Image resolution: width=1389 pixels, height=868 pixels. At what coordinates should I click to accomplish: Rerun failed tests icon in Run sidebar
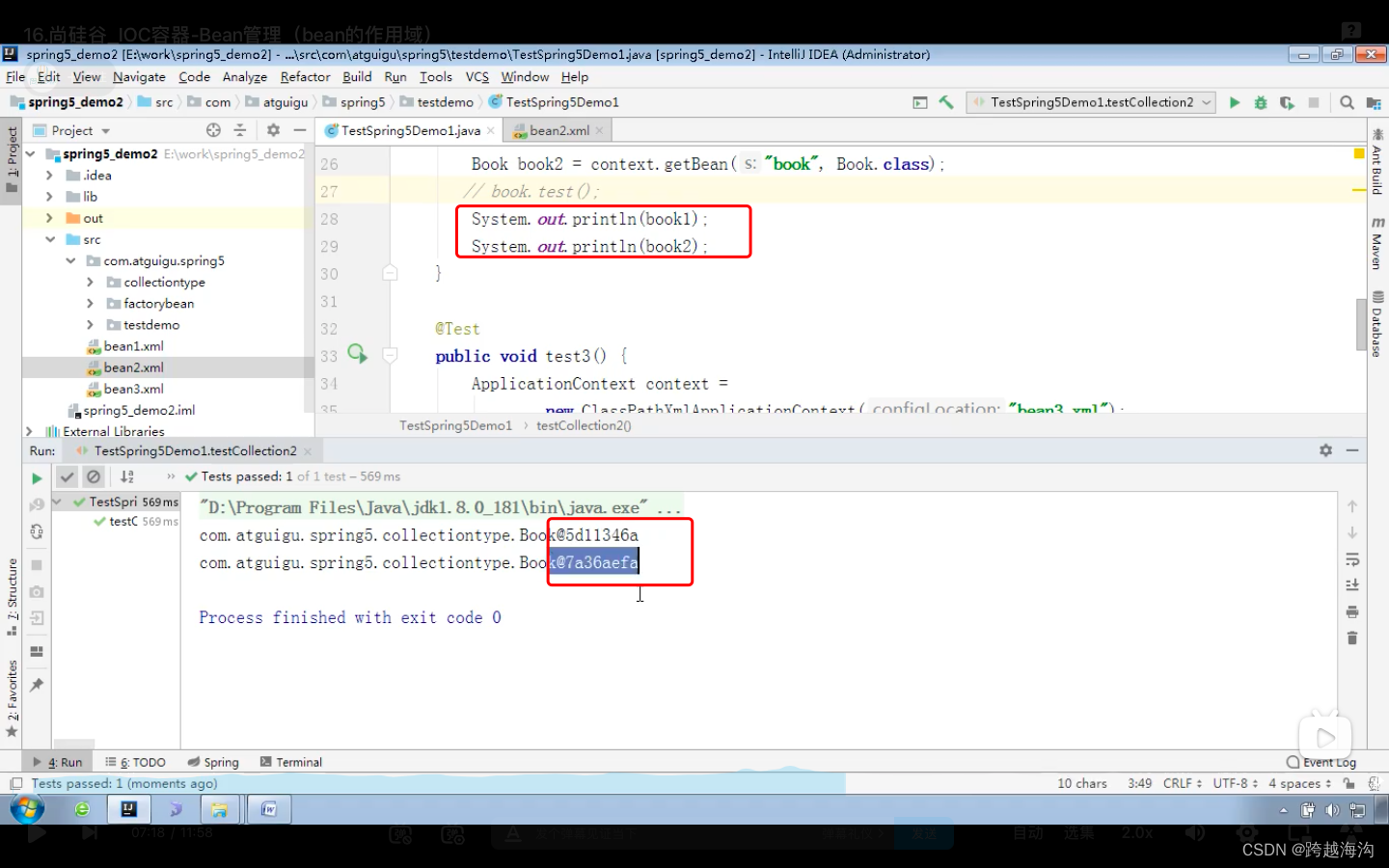(37, 504)
